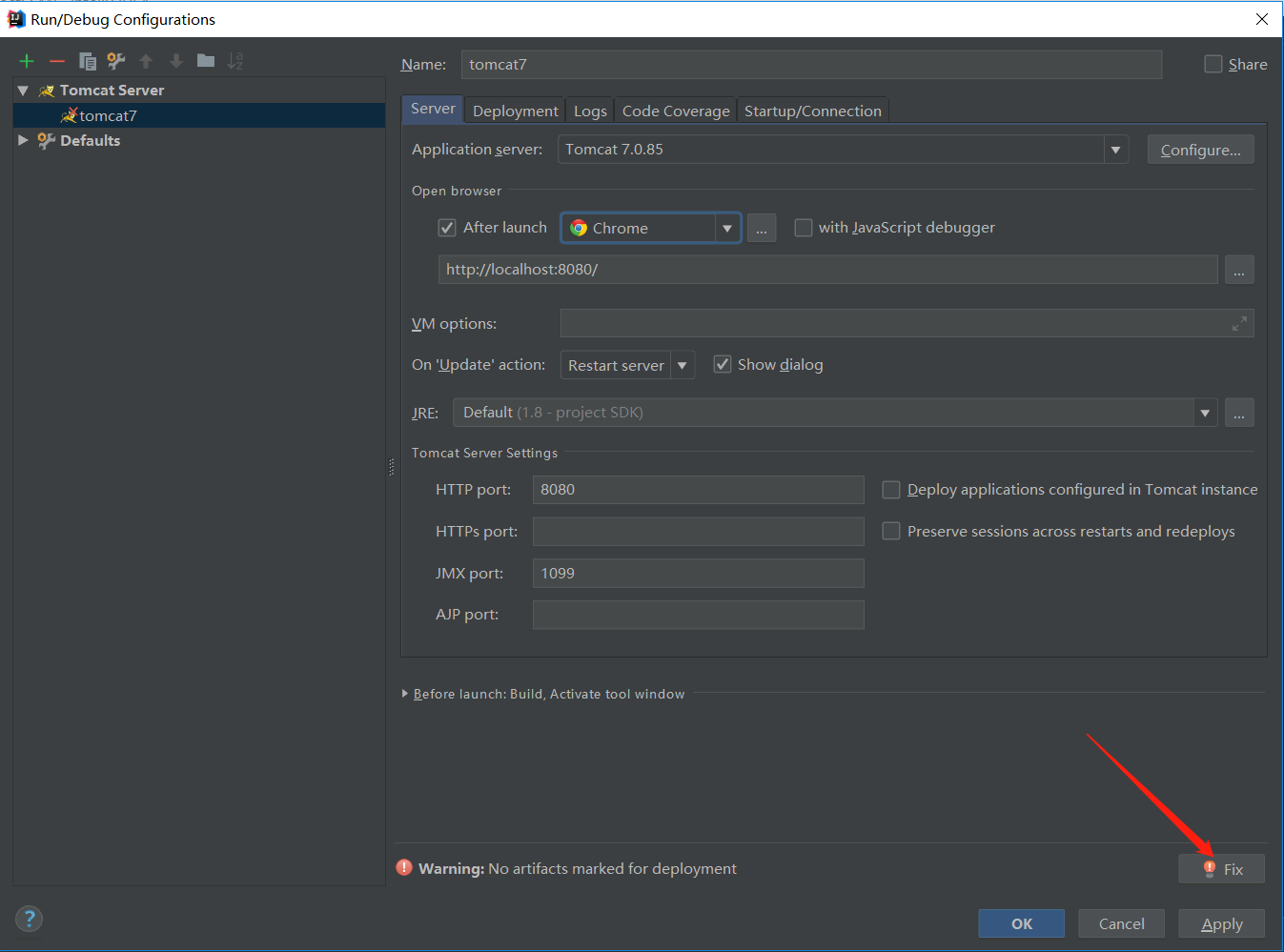Click the Fix button

point(1222,869)
